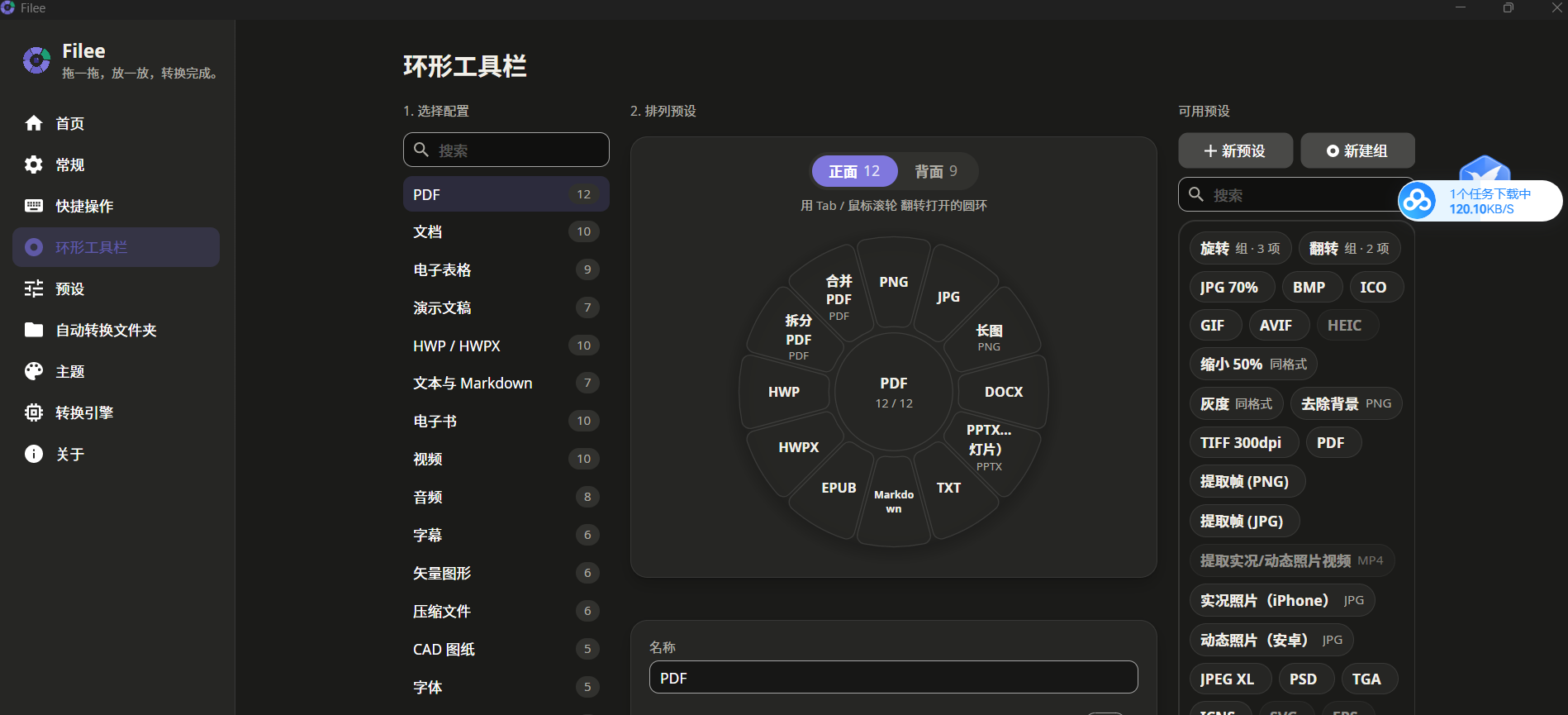
Task: Click the Filee logo icon
Action: pos(36,60)
